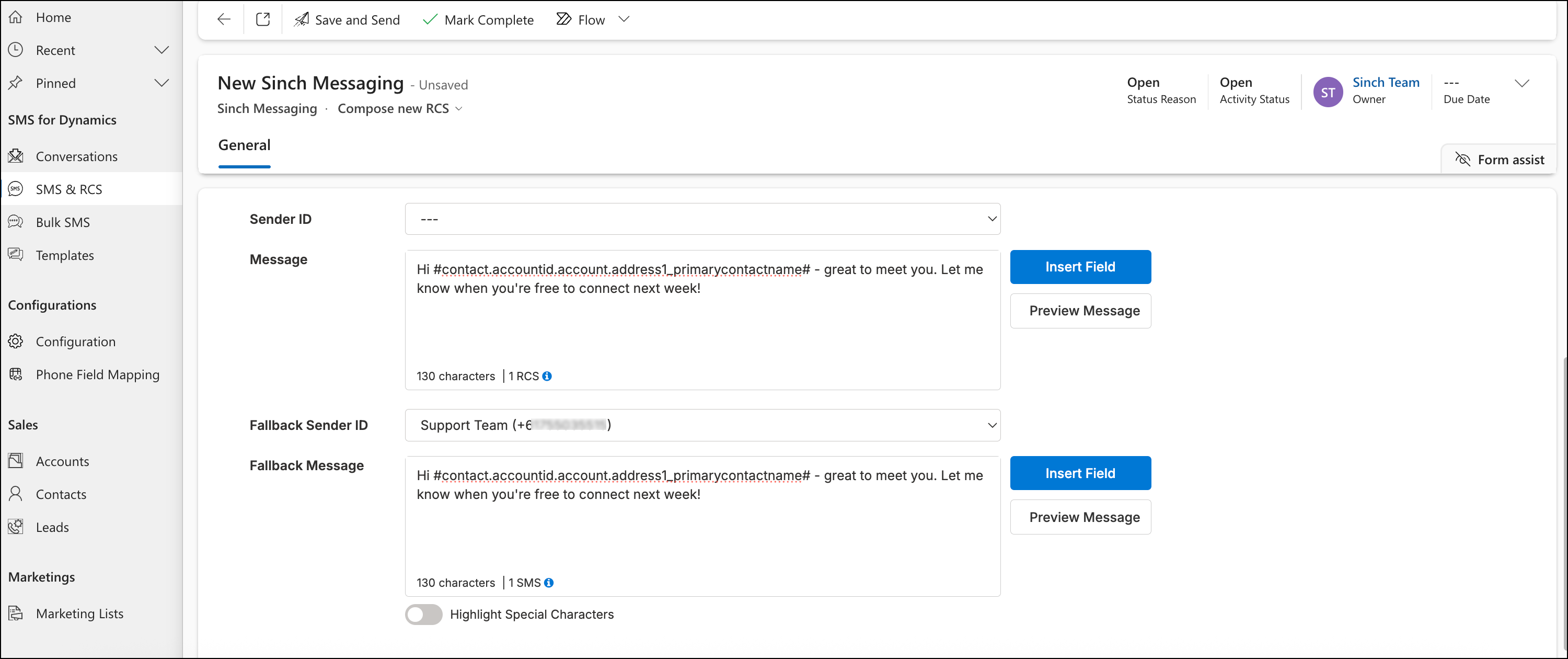Open Conversations in the sidebar

pyautogui.click(x=77, y=156)
